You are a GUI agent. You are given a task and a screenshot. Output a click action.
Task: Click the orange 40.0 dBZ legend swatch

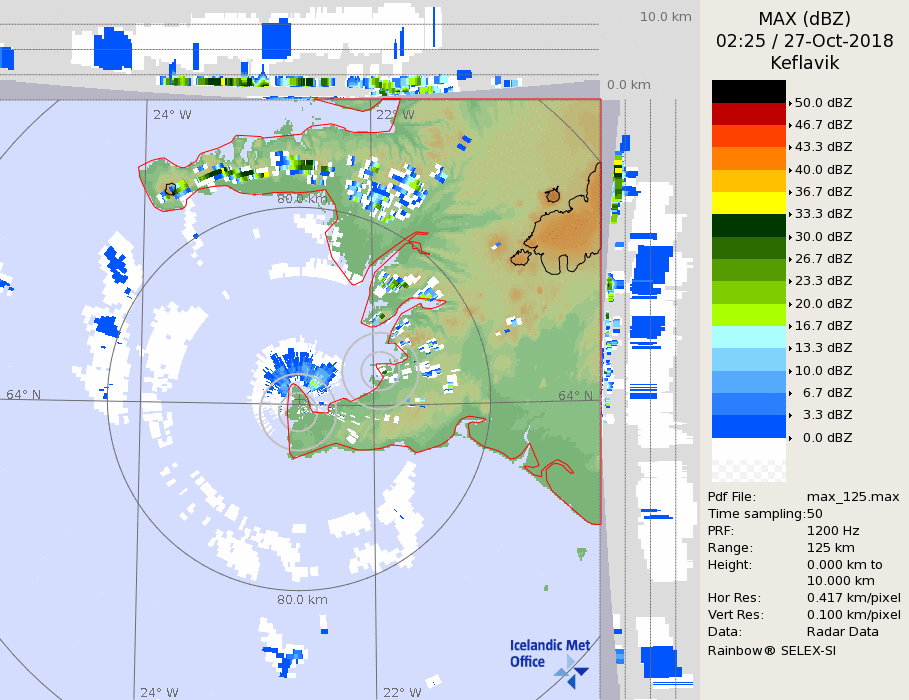(748, 158)
